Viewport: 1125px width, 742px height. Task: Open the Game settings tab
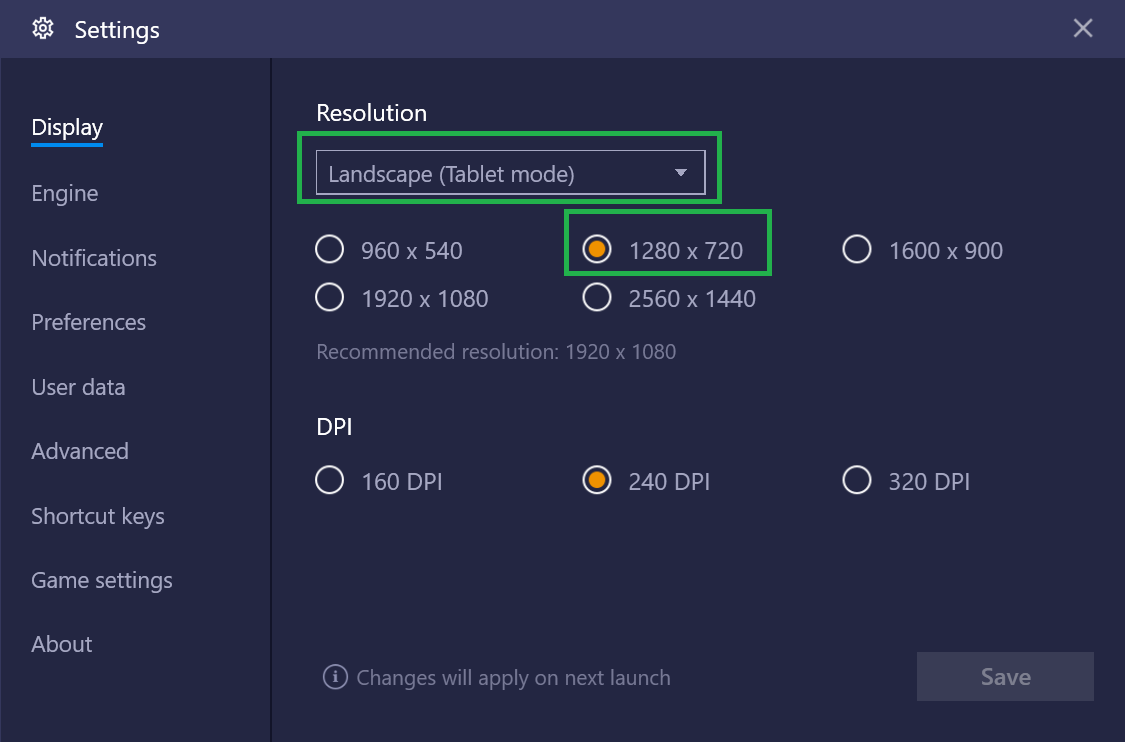[102, 580]
